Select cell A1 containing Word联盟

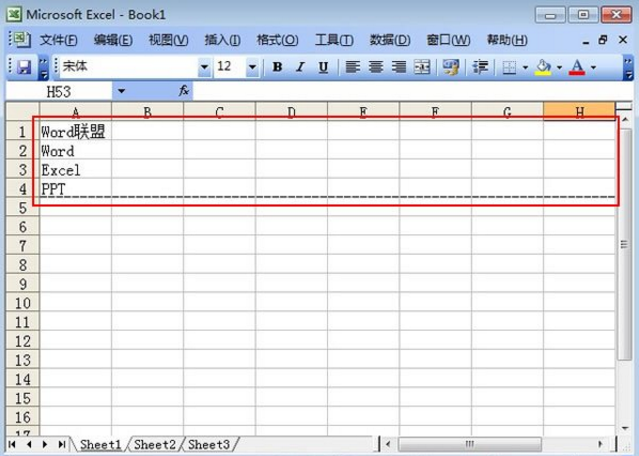(75, 132)
